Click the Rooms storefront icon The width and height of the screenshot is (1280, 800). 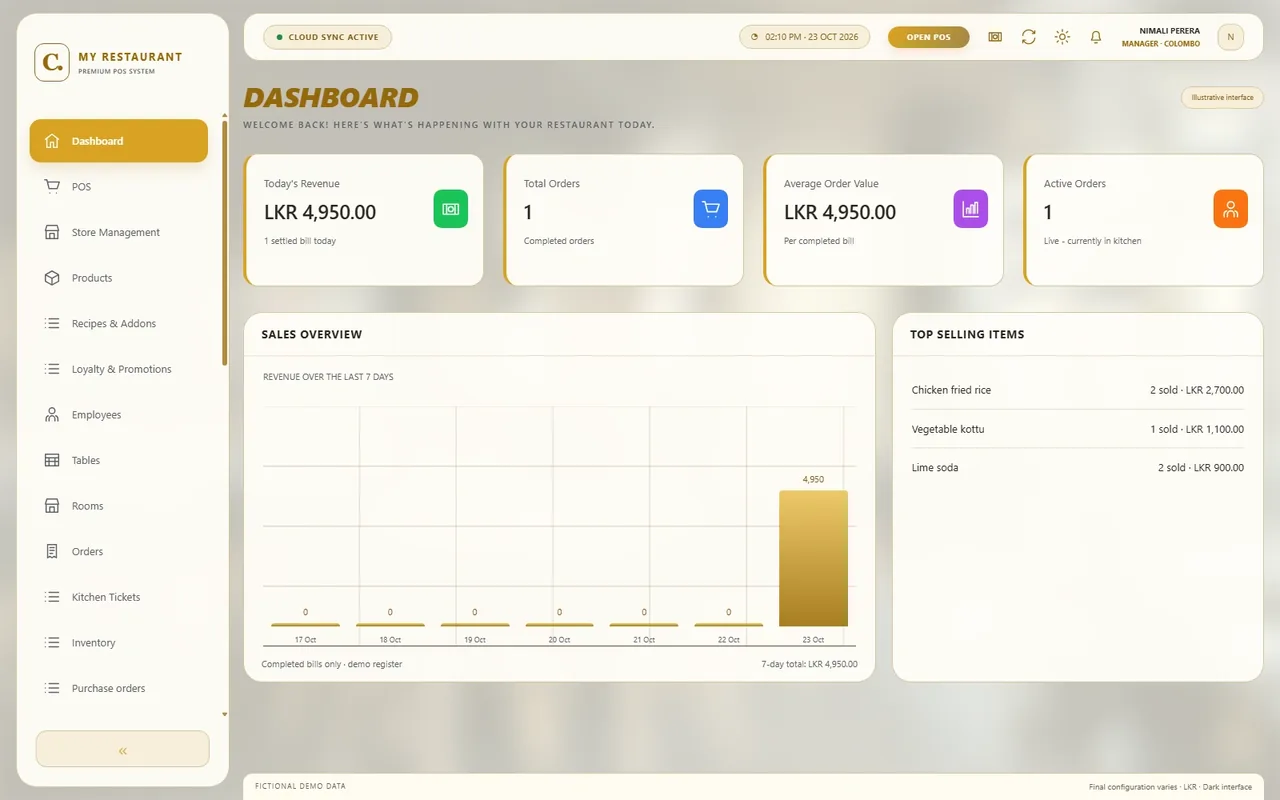52,506
